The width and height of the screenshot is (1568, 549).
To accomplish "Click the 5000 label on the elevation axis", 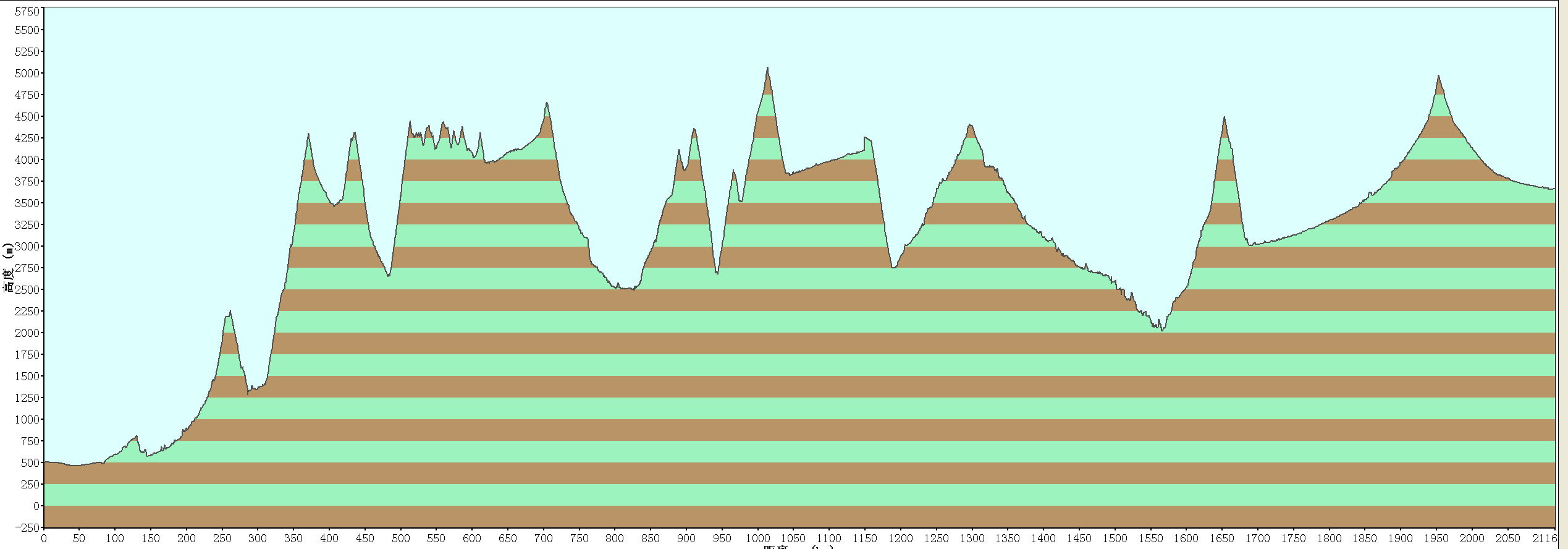I will pos(27,73).
